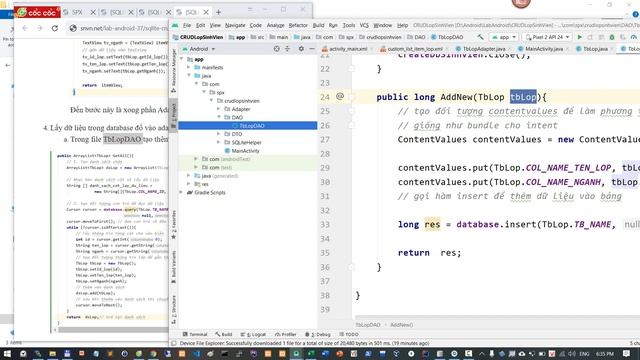The height and width of the screenshot is (360, 640).
Task: Click the selected tbLop parameter on line 24
Action: [x=523, y=97]
